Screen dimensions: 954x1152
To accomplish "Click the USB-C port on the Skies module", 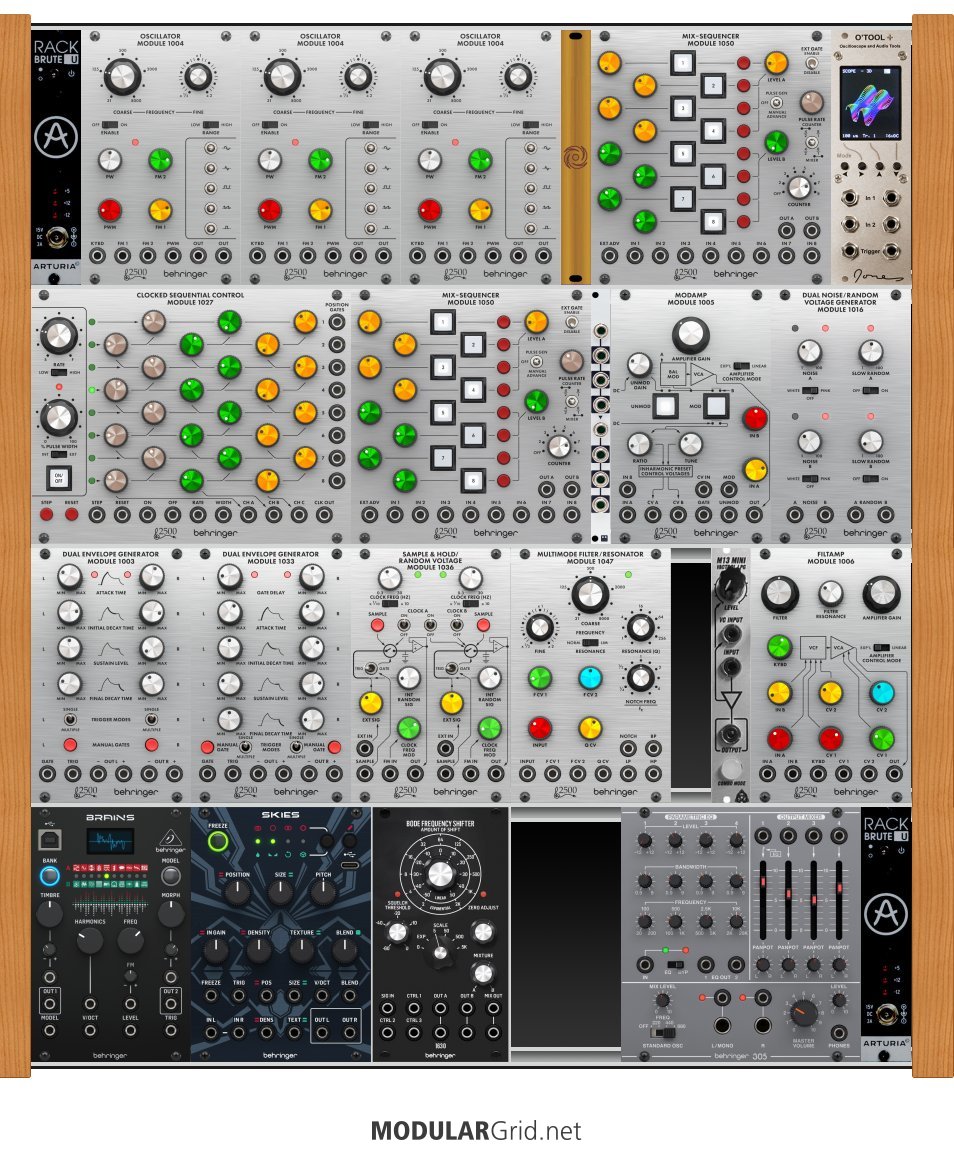I will coord(350,865).
